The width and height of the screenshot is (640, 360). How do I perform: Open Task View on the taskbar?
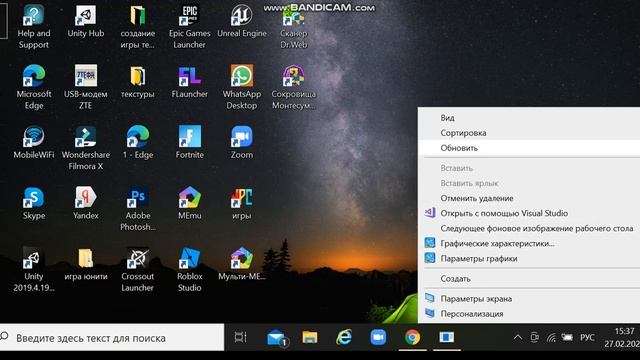coord(241,337)
